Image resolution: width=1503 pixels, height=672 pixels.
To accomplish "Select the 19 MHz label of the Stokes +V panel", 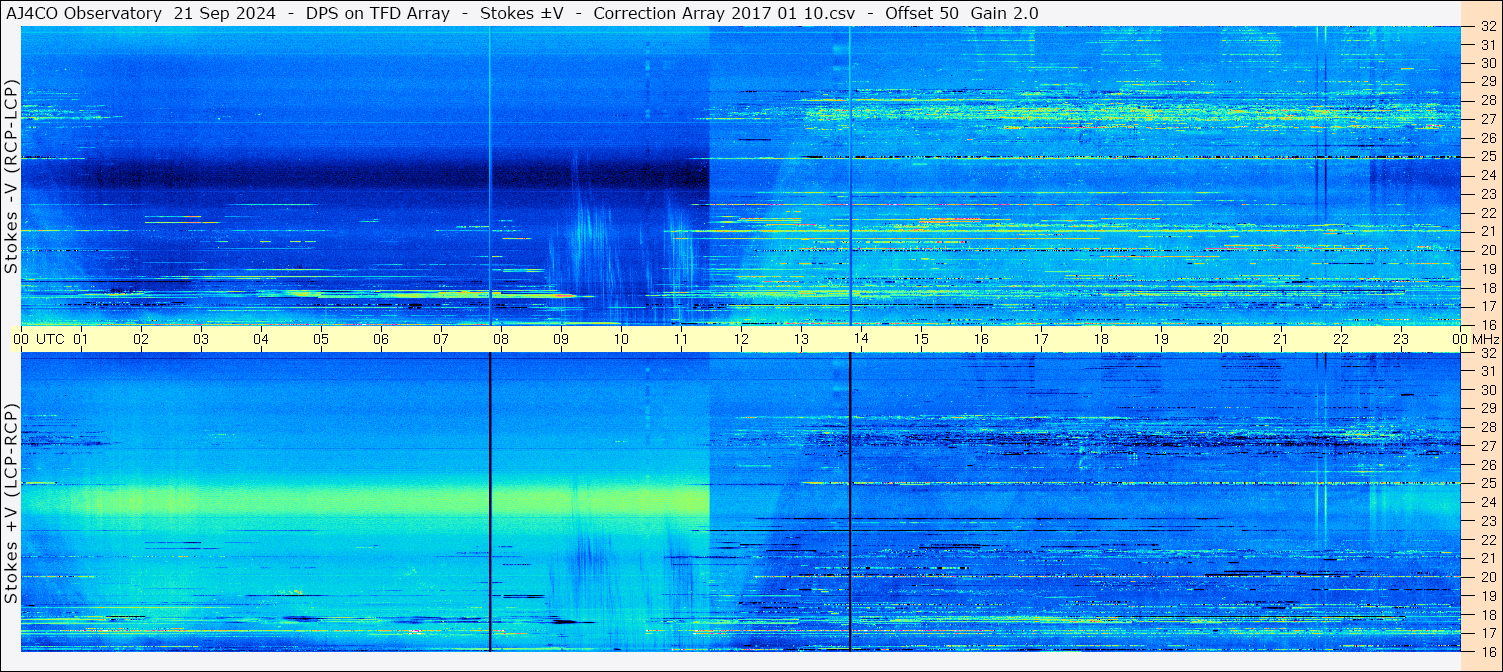I will [x=1487, y=595].
